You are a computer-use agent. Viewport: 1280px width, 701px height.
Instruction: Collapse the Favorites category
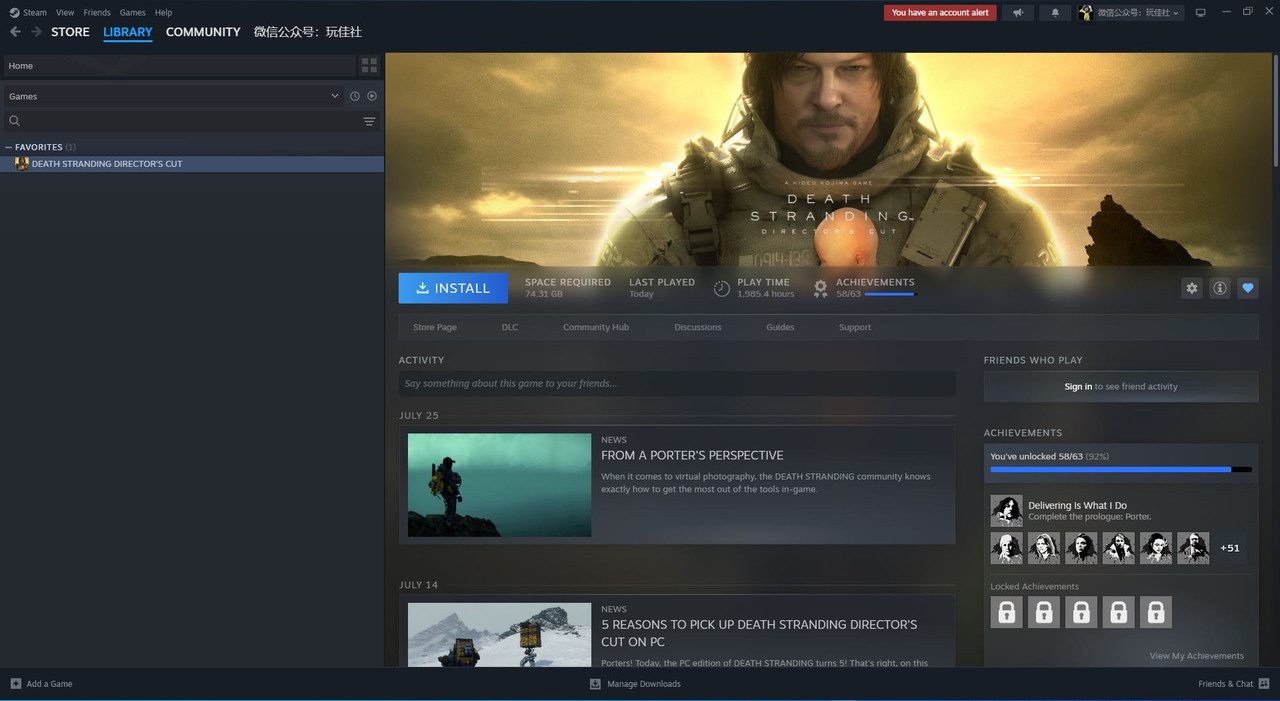(x=9, y=147)
